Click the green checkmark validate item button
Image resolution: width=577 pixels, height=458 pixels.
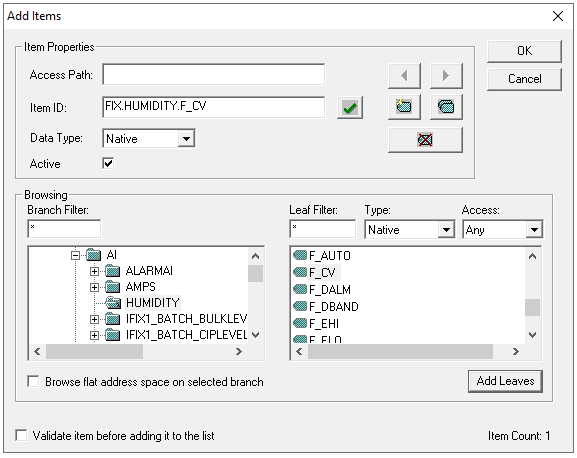[350, 107]
